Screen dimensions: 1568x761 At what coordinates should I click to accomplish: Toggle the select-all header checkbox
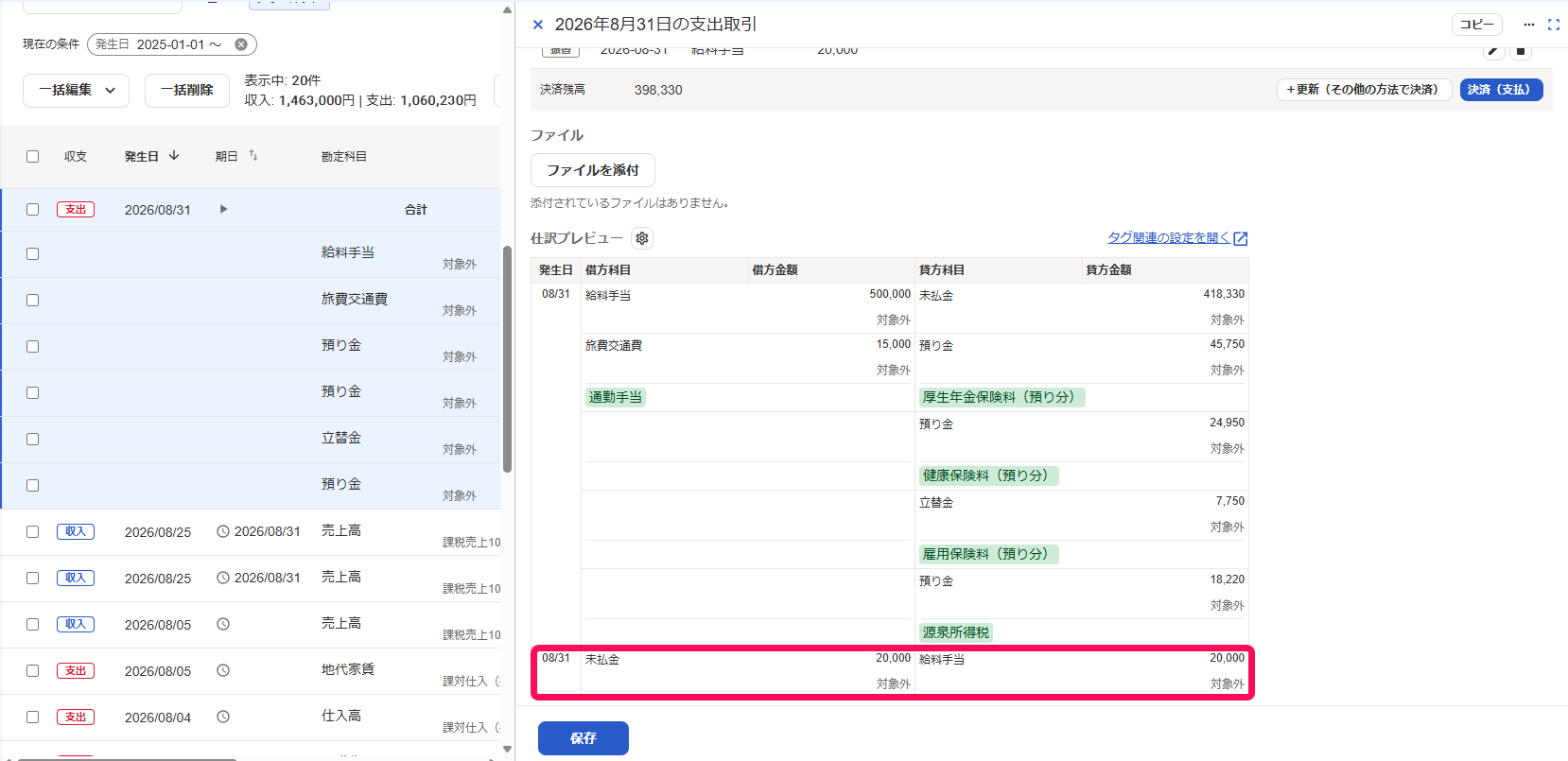point(33,157)
